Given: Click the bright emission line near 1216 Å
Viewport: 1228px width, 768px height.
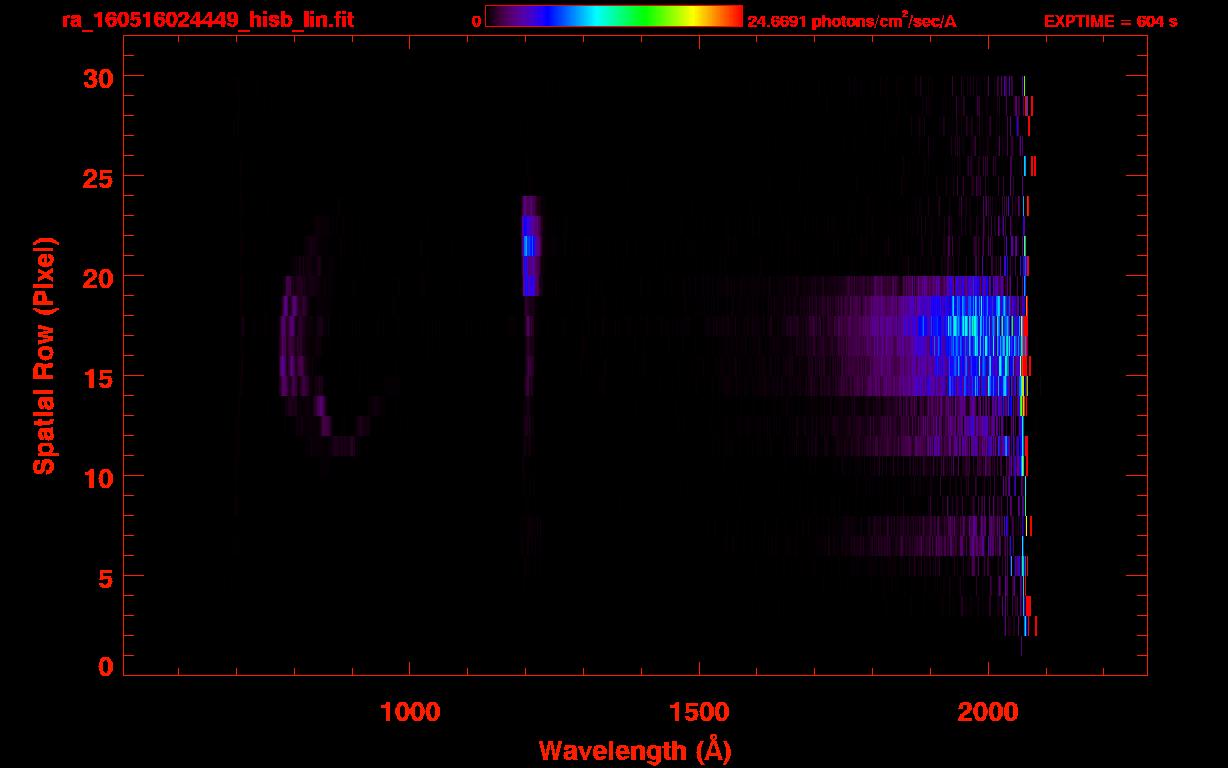Looking at the screenshot, I should [x=531, y=245].
